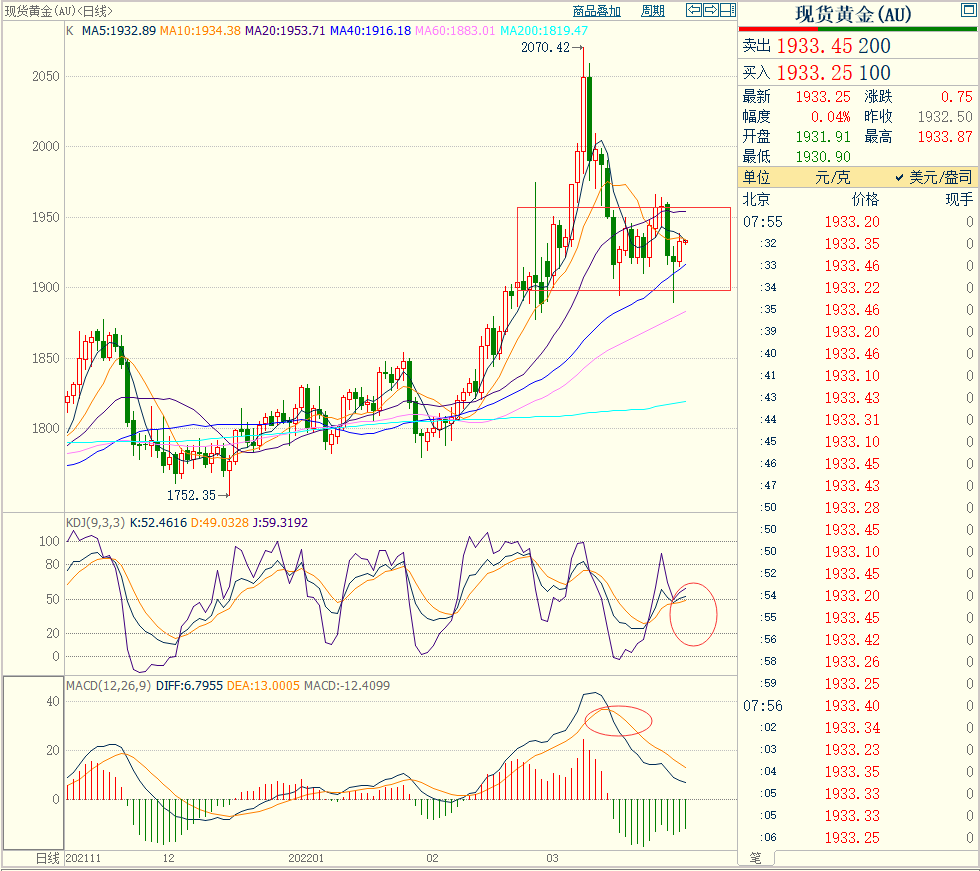Screen dimensions: 980x871
Task: Click the 现货黄金(AU)<日线> chart title
Action: pyautogui.click(x=58, y=11)
